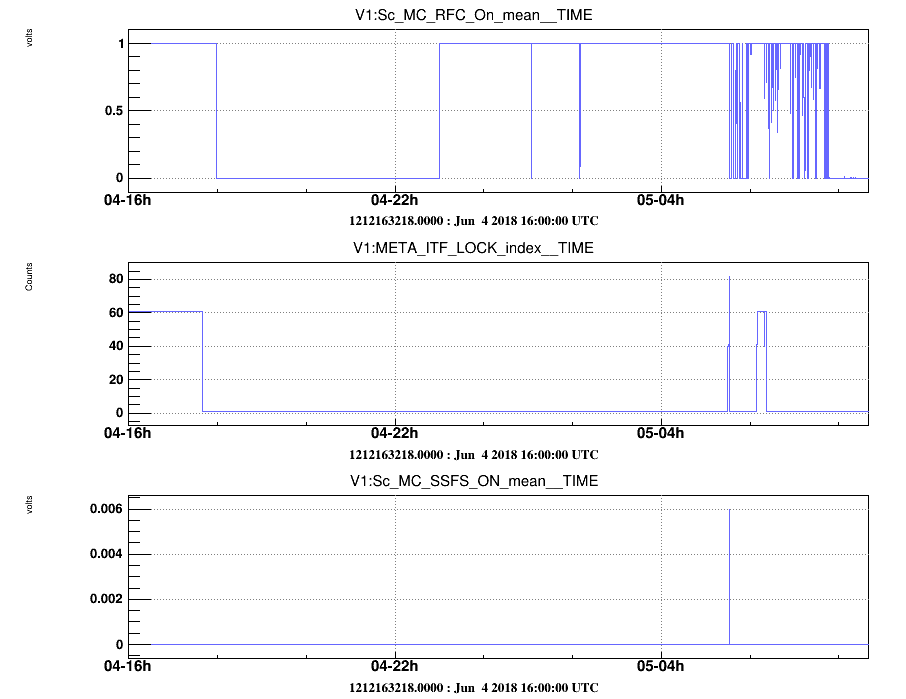This screenshot has width=906, height=699.
Task: Click y-axis value 1 on RFC_On plot
Action: coord(121,44)
